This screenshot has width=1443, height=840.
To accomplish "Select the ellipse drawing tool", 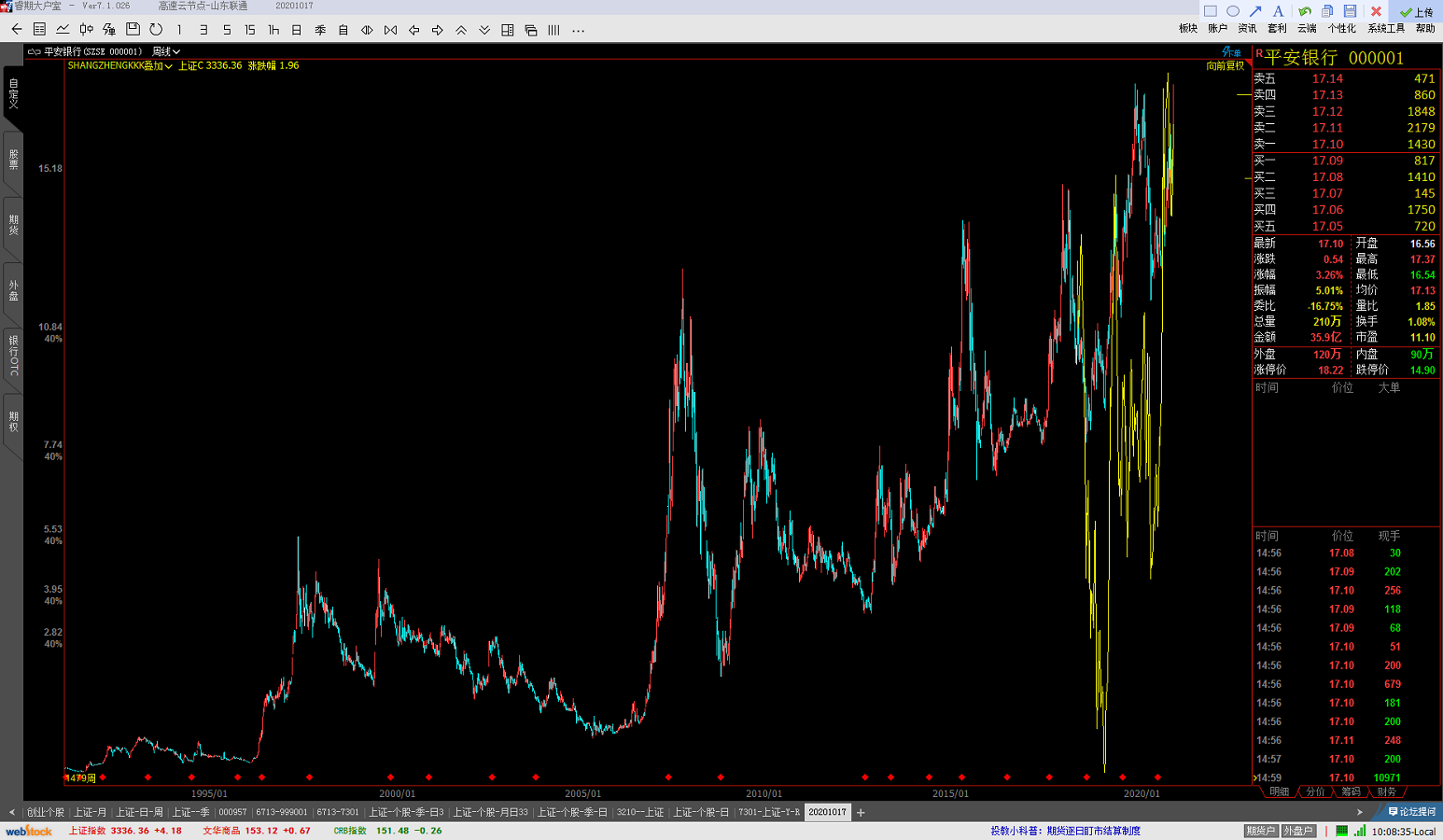I will pos(1233,11).
